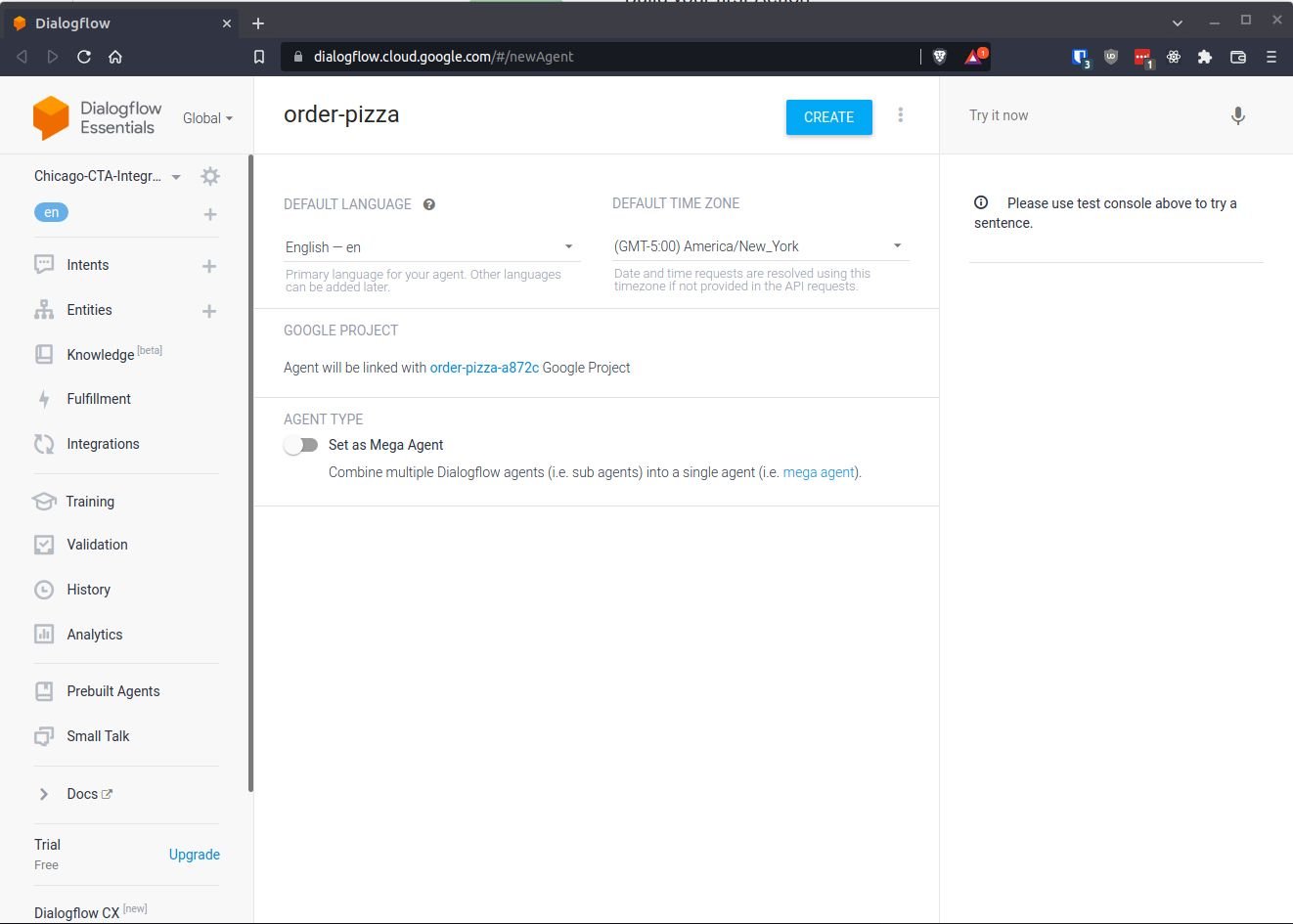The width and height of the screenshot is (1293, 924).
Task: Open Validation in the sidebar
Action: tap(97, 545)
